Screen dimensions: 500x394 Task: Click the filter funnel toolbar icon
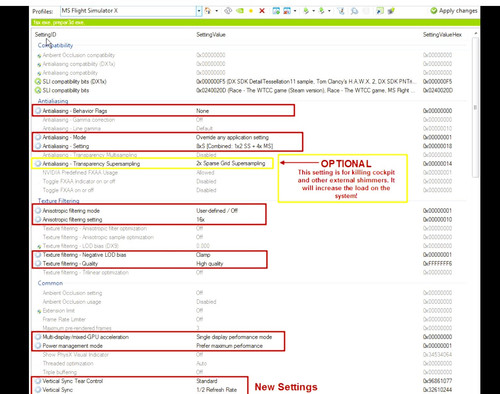(341, 11)
